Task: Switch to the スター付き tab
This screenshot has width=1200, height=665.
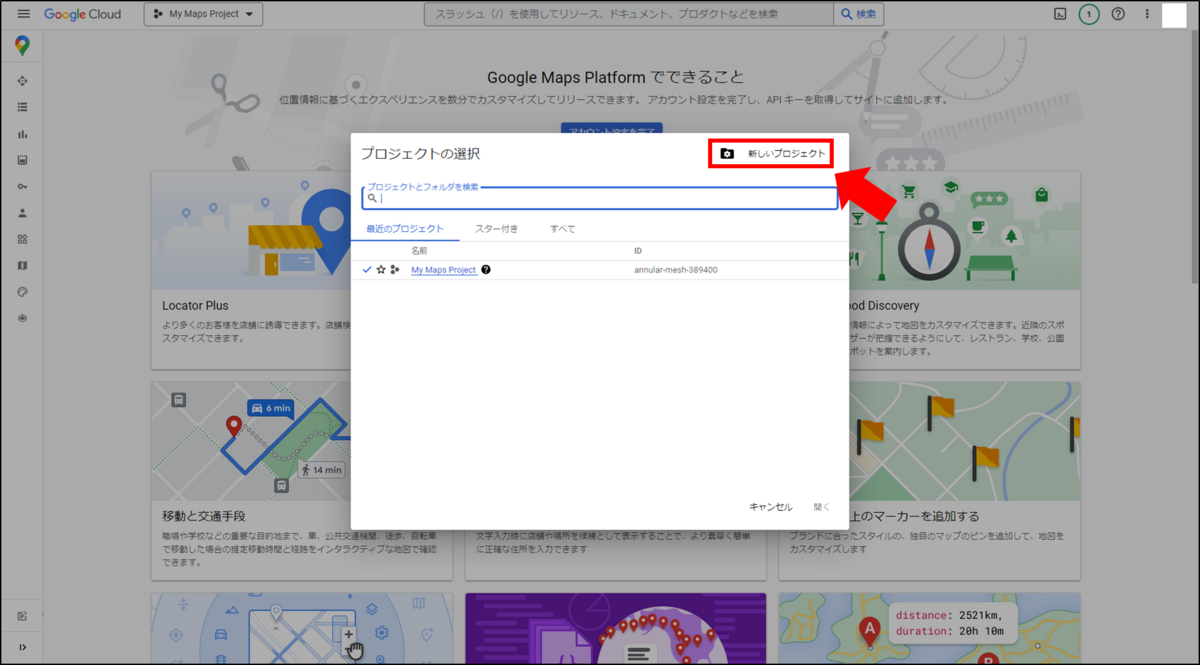Action: (497, 229)
